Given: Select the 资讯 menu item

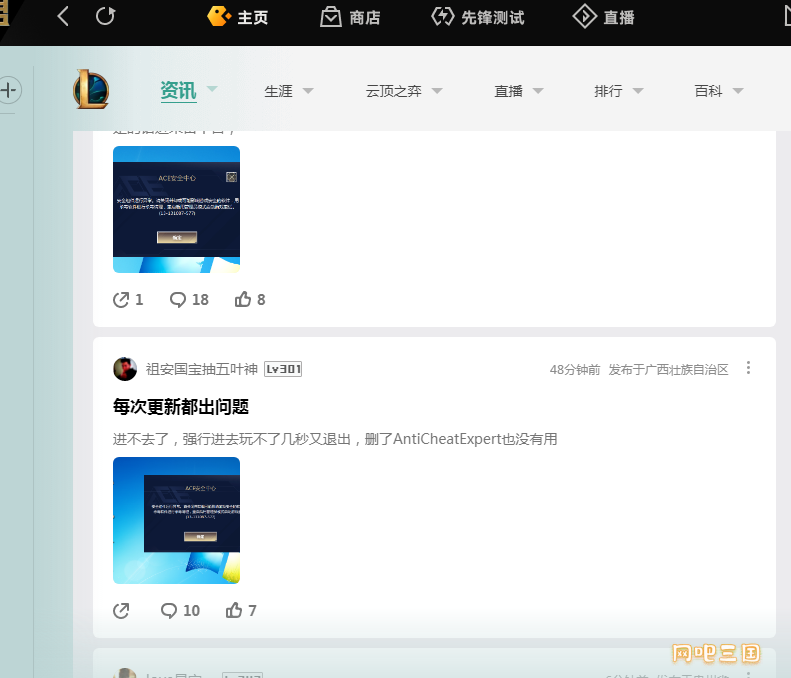Looking at the screenshot, I should [179, 91].
